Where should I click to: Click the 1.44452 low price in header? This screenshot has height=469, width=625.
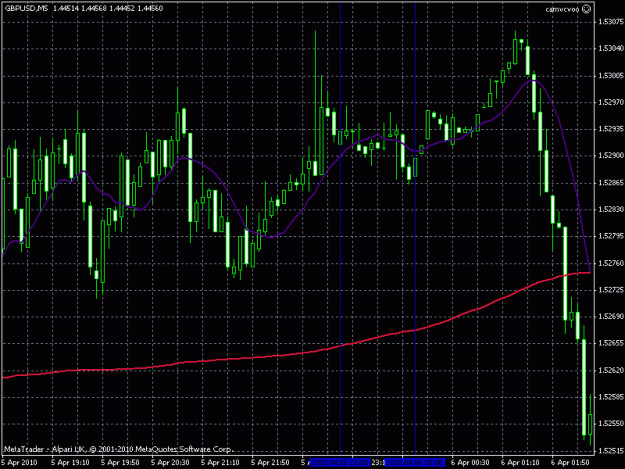coord(122,8)
